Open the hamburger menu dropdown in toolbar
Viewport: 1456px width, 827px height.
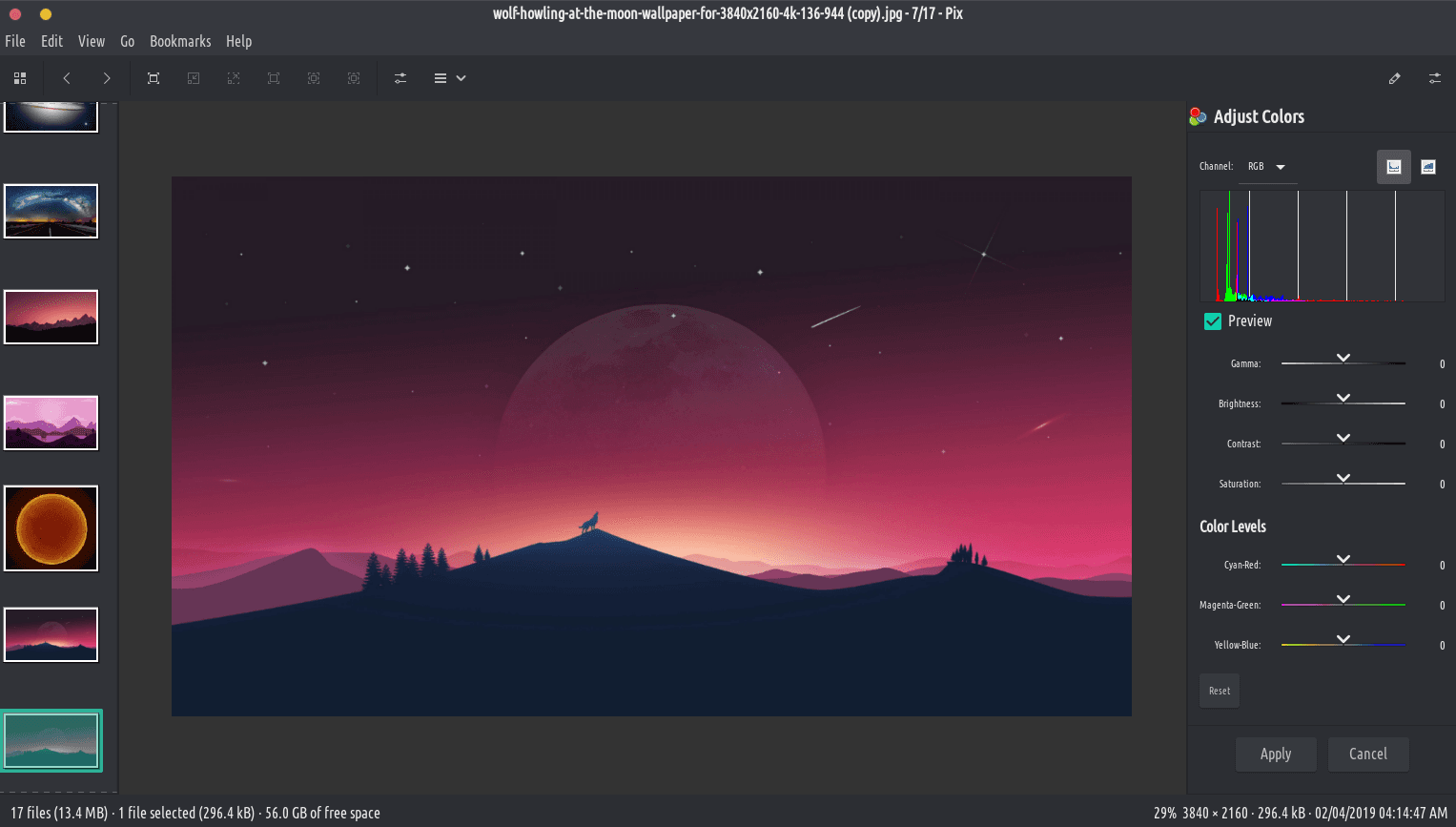point(449,78)
